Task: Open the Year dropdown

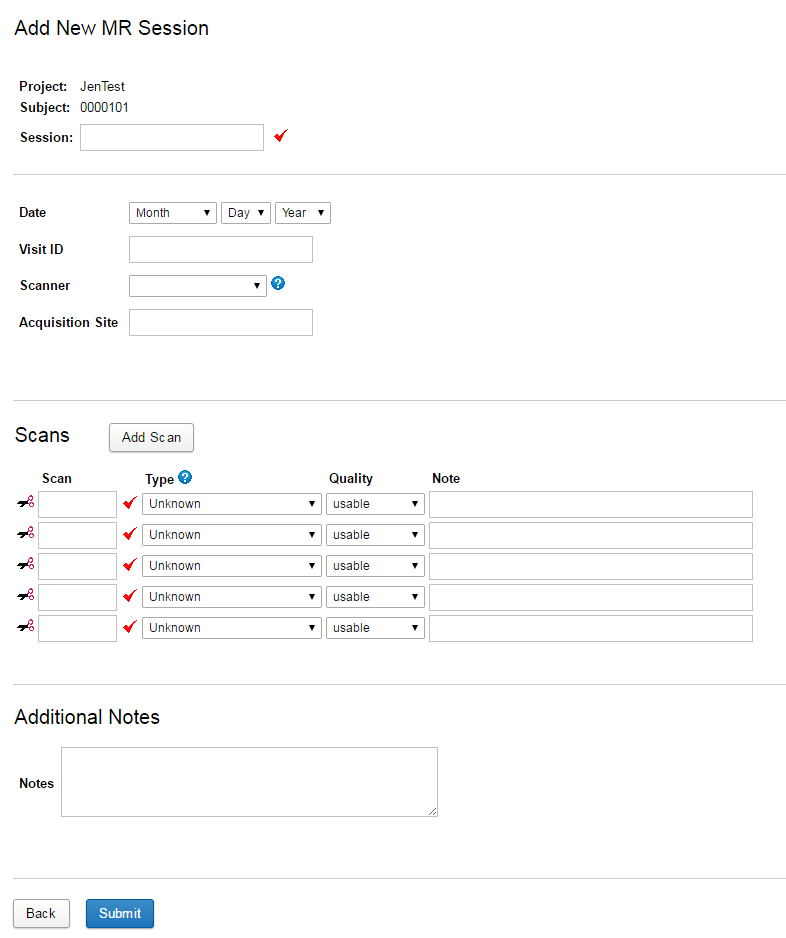Action: (x=302, y=213)
